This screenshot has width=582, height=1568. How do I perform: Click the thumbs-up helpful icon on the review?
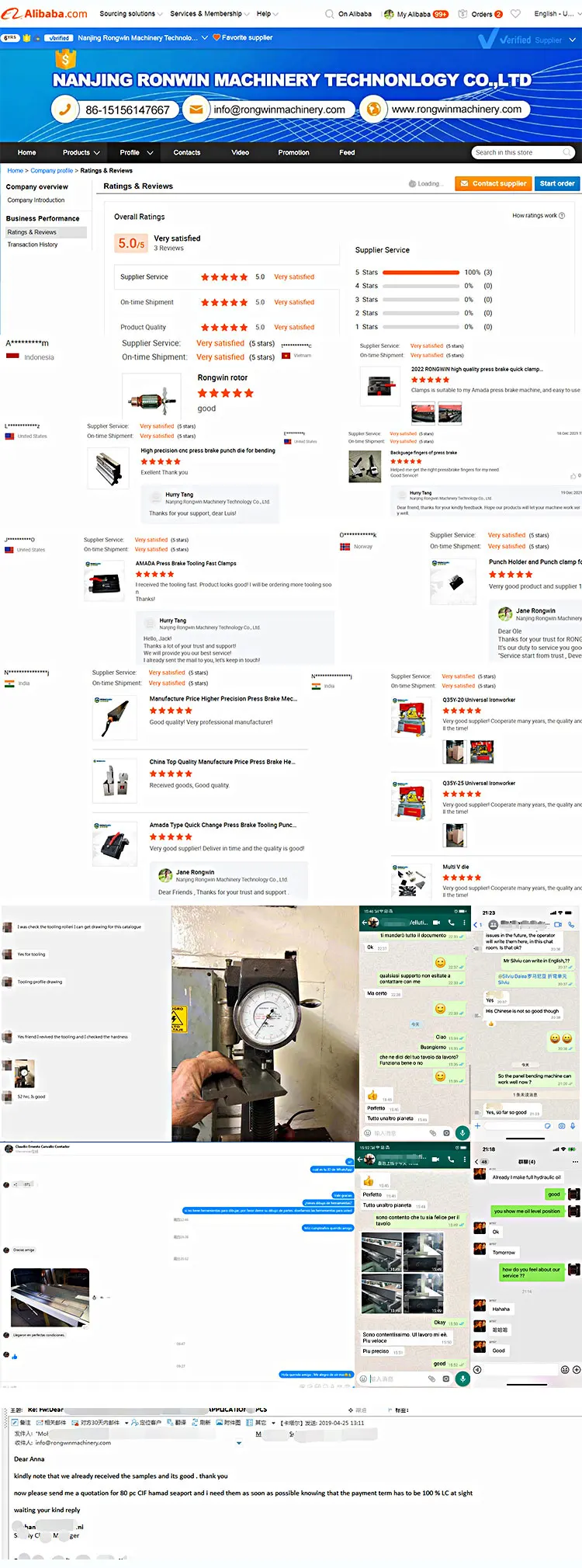(572, 475)
